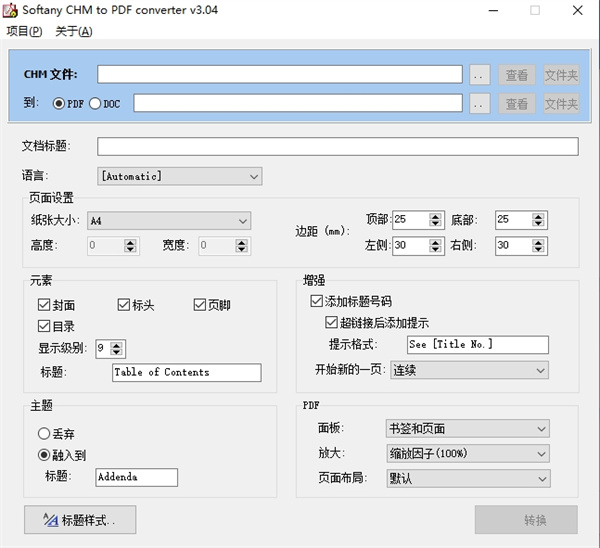Open the 关于(A) menu
The width and height of the screenshot is (600, 548).
tap(74, 31)
